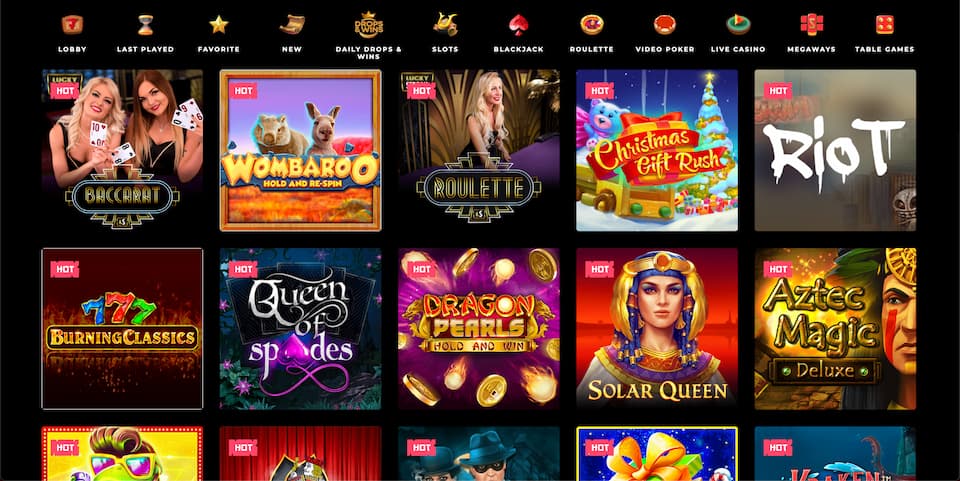960x481 pixels.
Task: Select the Slots genie lamp icon
Action: tap(445, 24)
